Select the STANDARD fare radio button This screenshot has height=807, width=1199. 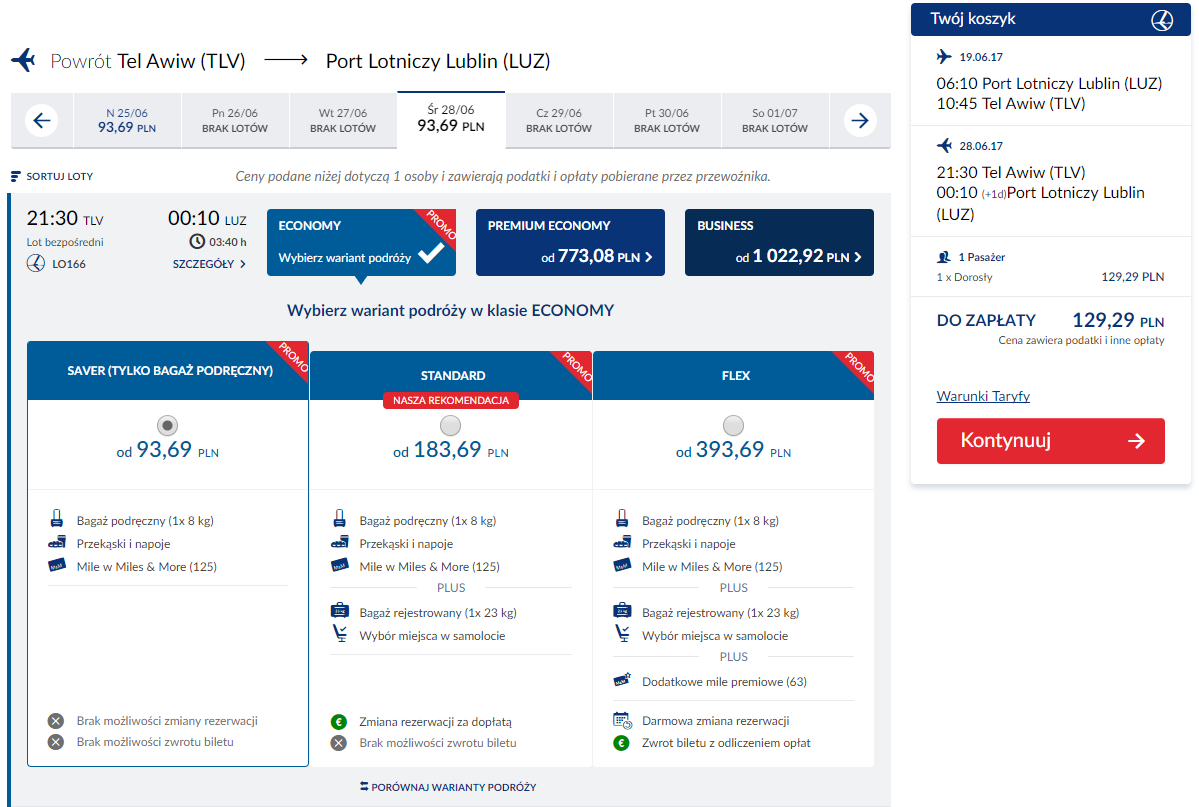(x=450, y=425)
